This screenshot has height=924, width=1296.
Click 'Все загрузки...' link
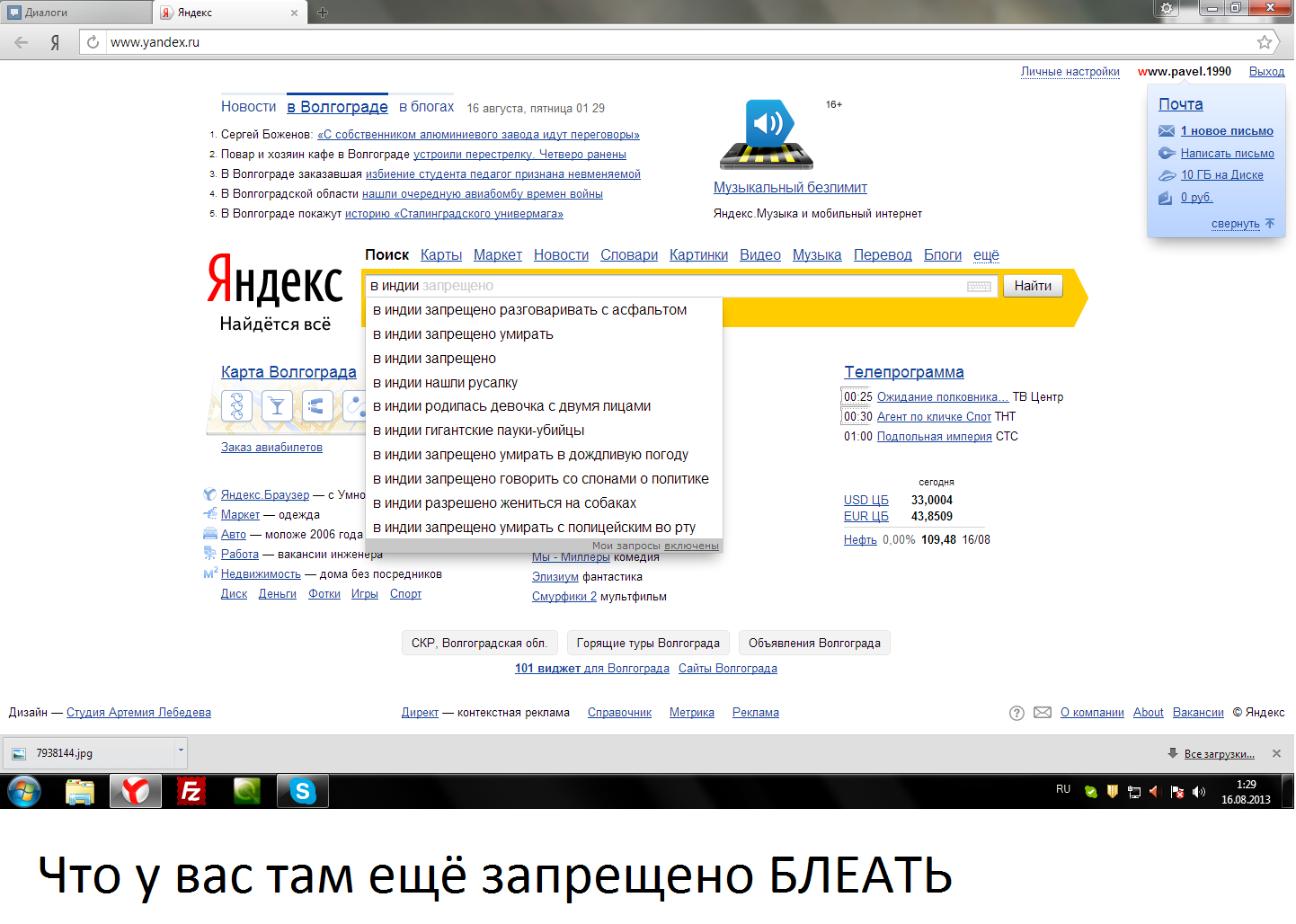click(1219, 754)
